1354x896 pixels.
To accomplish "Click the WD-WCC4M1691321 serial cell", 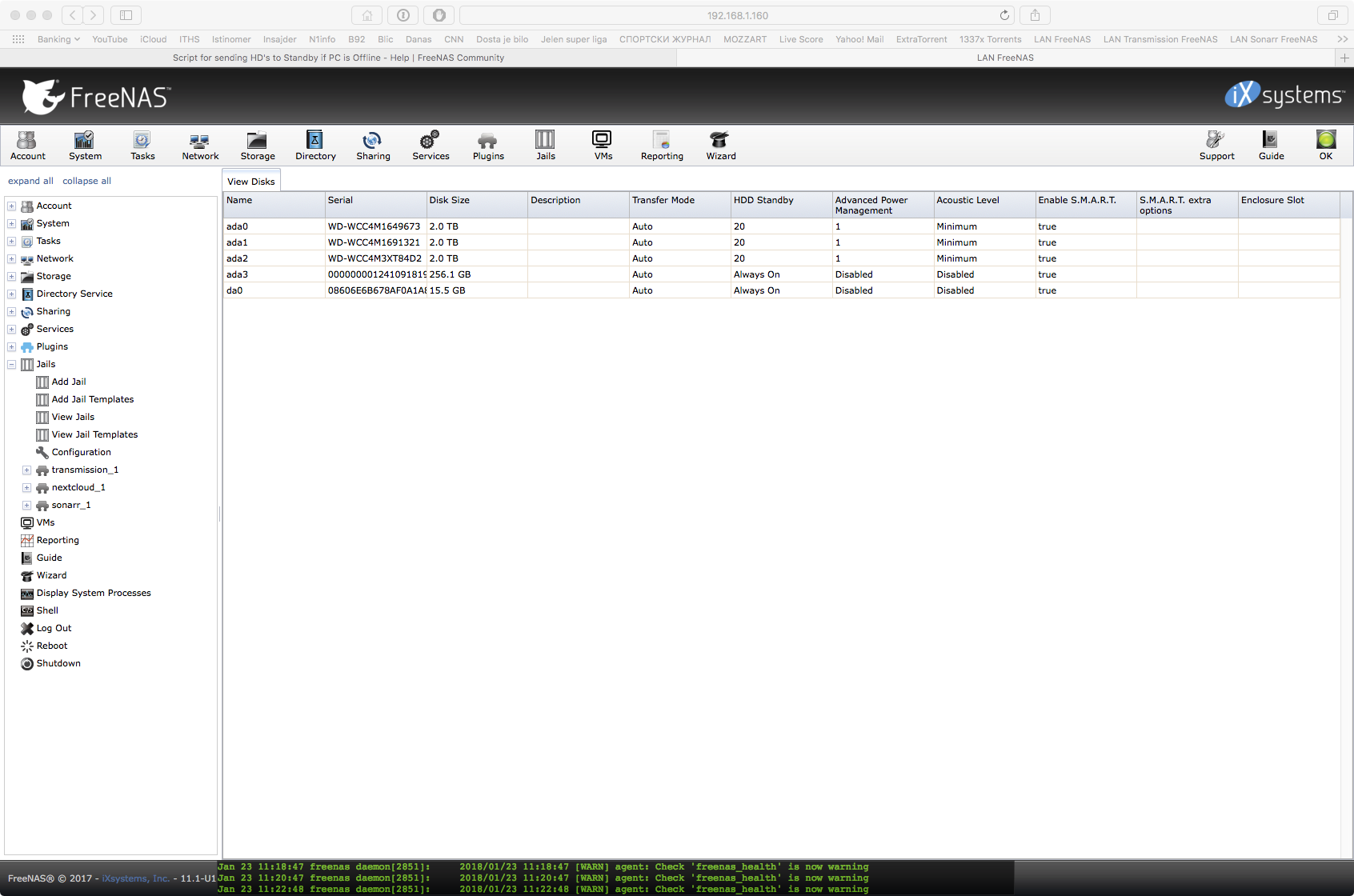I will [375, 242].
